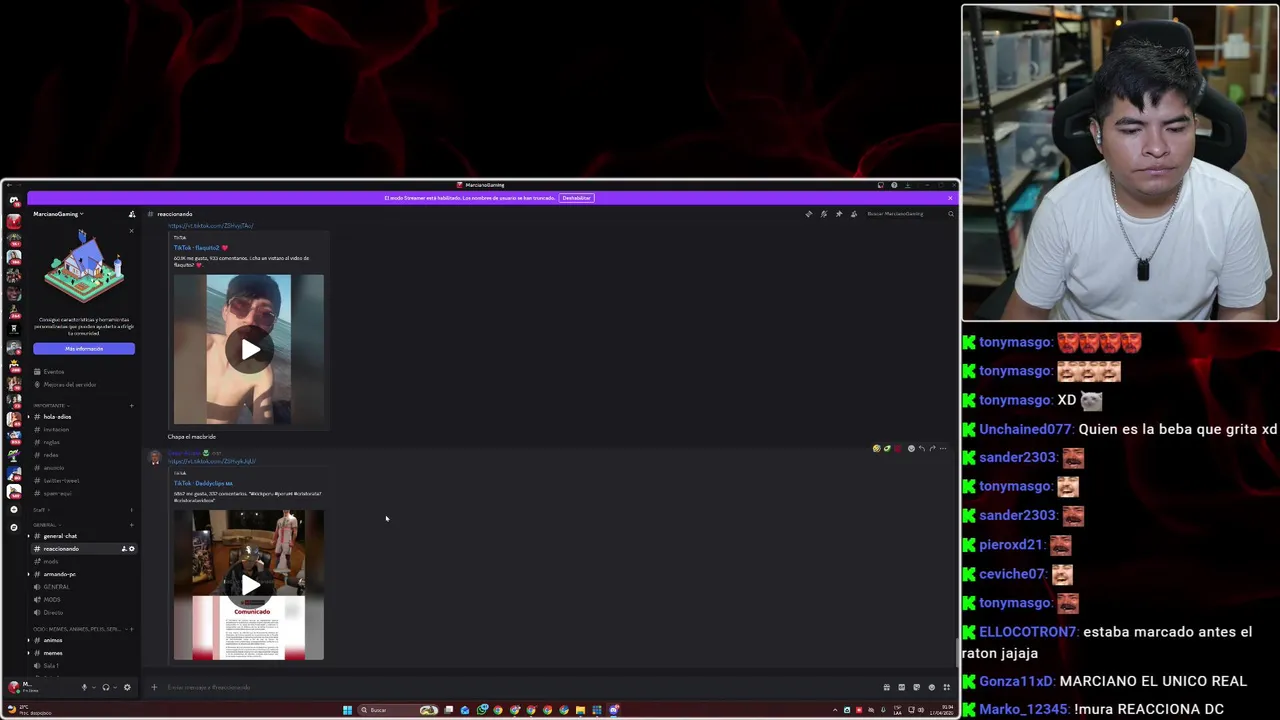Viewport: 1280px width, 720px height.
Task: Open Discord help icon in title bar
Action: (x=894, y=185)
